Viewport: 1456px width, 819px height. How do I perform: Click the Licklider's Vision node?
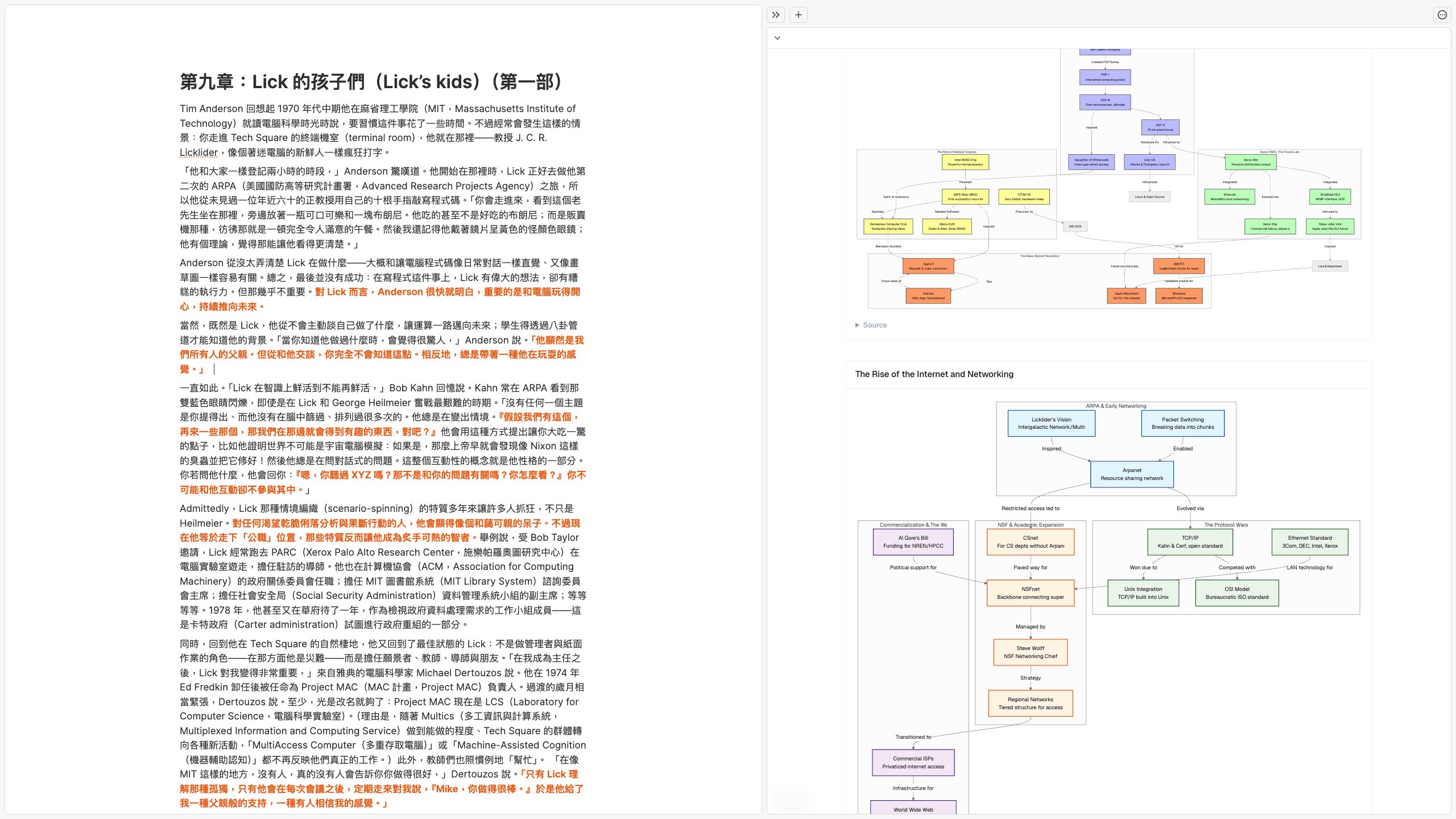[1051, 423]
